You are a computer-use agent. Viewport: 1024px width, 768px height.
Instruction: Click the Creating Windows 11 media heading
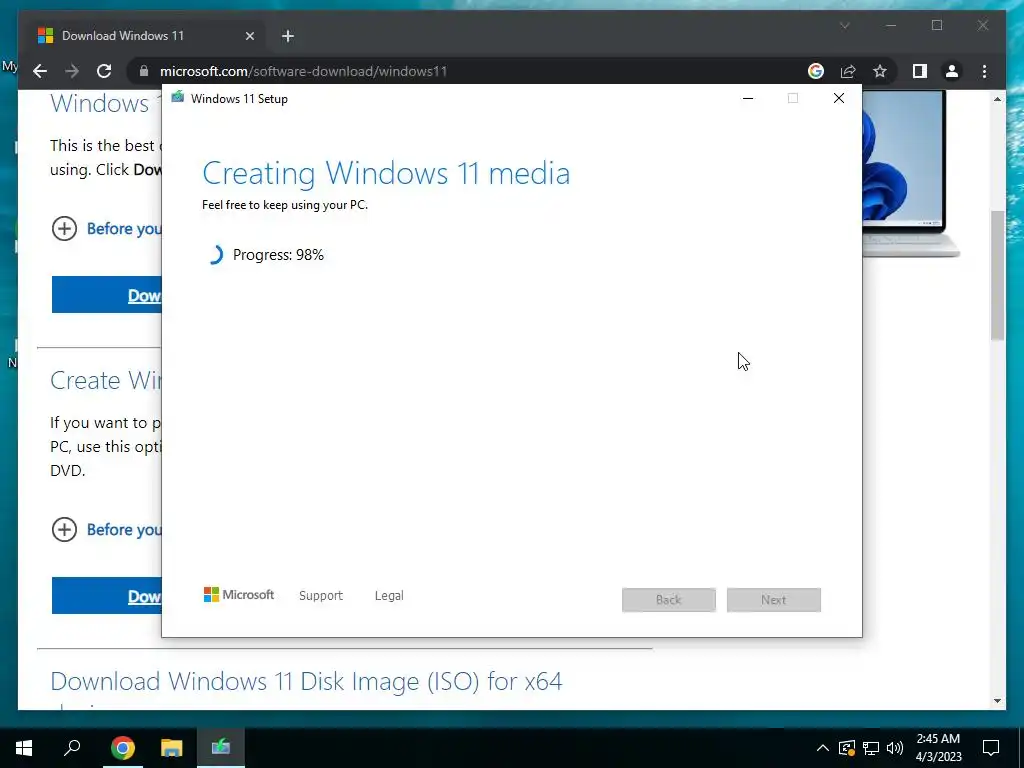386,173
